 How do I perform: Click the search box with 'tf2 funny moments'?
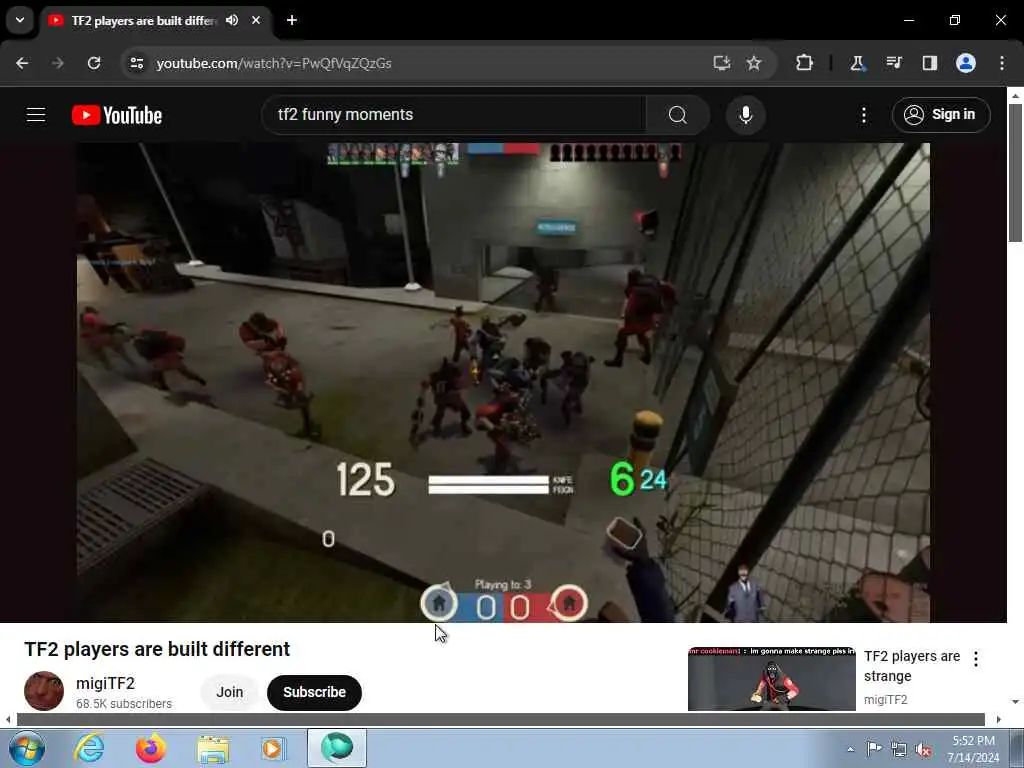(x=454, y=115)
